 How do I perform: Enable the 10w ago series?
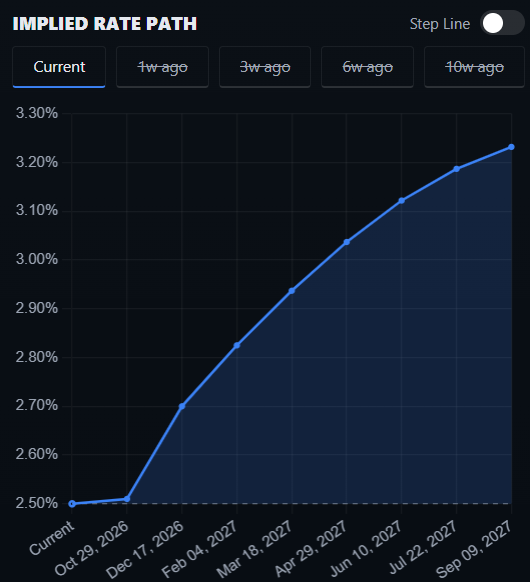[x=474, y=67]
